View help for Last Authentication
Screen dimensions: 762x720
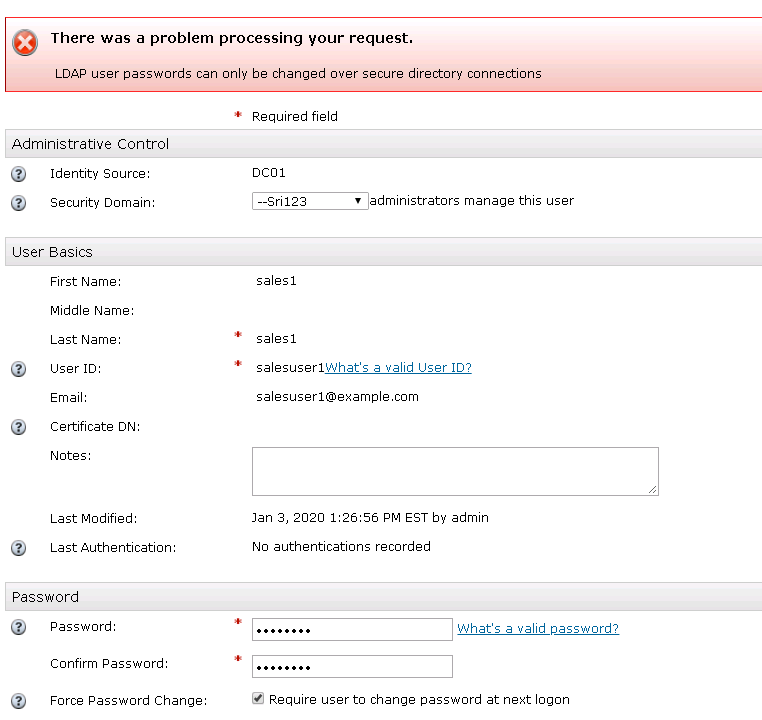pyautogui.click(x=18, y=548)
